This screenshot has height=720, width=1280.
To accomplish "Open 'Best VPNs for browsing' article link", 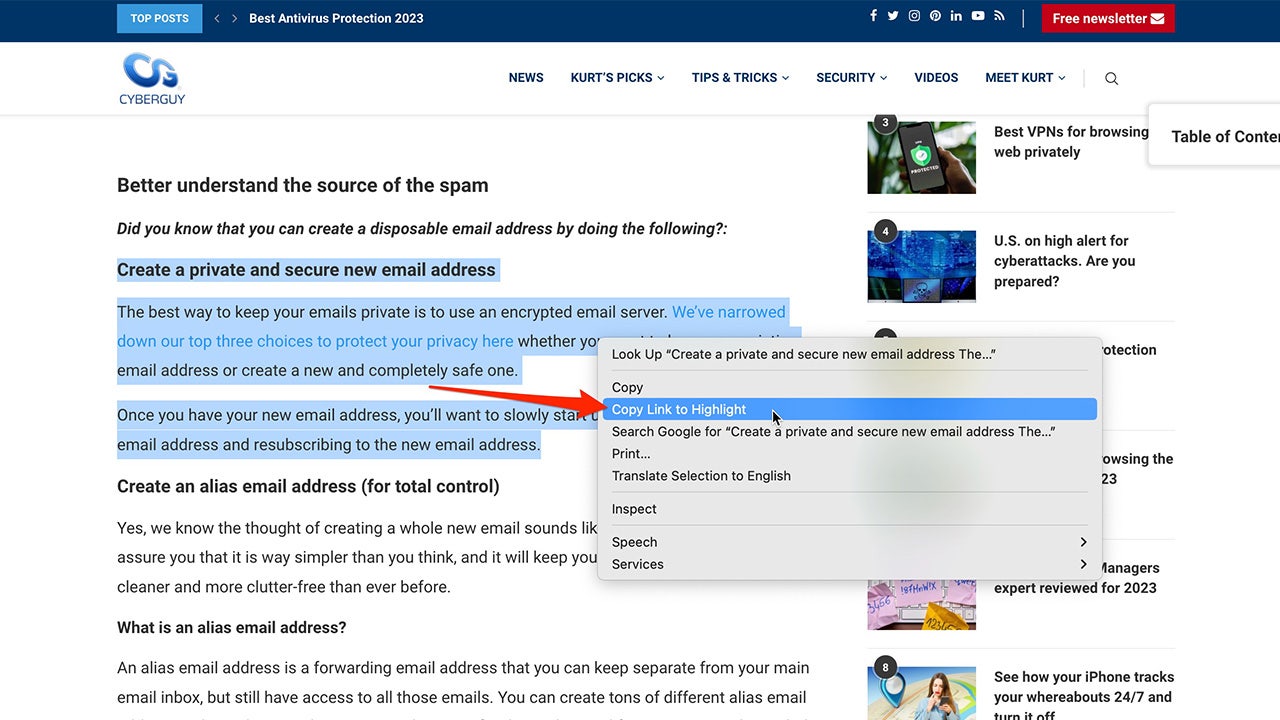I will point(1071,141).
